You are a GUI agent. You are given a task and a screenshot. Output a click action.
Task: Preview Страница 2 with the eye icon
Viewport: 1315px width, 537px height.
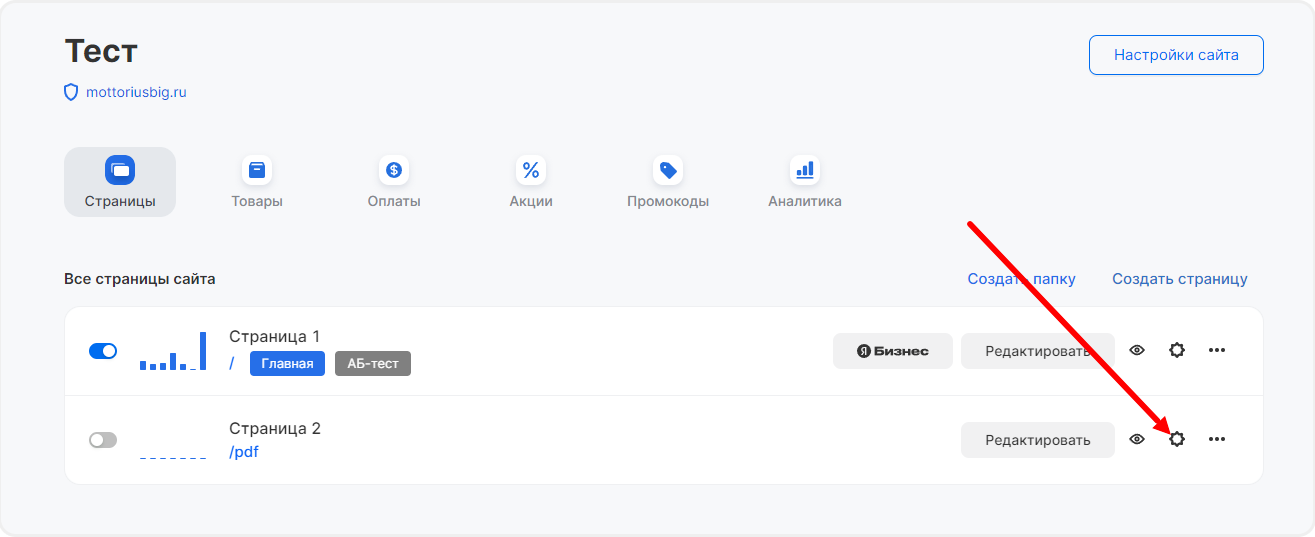click(1137, 439)
